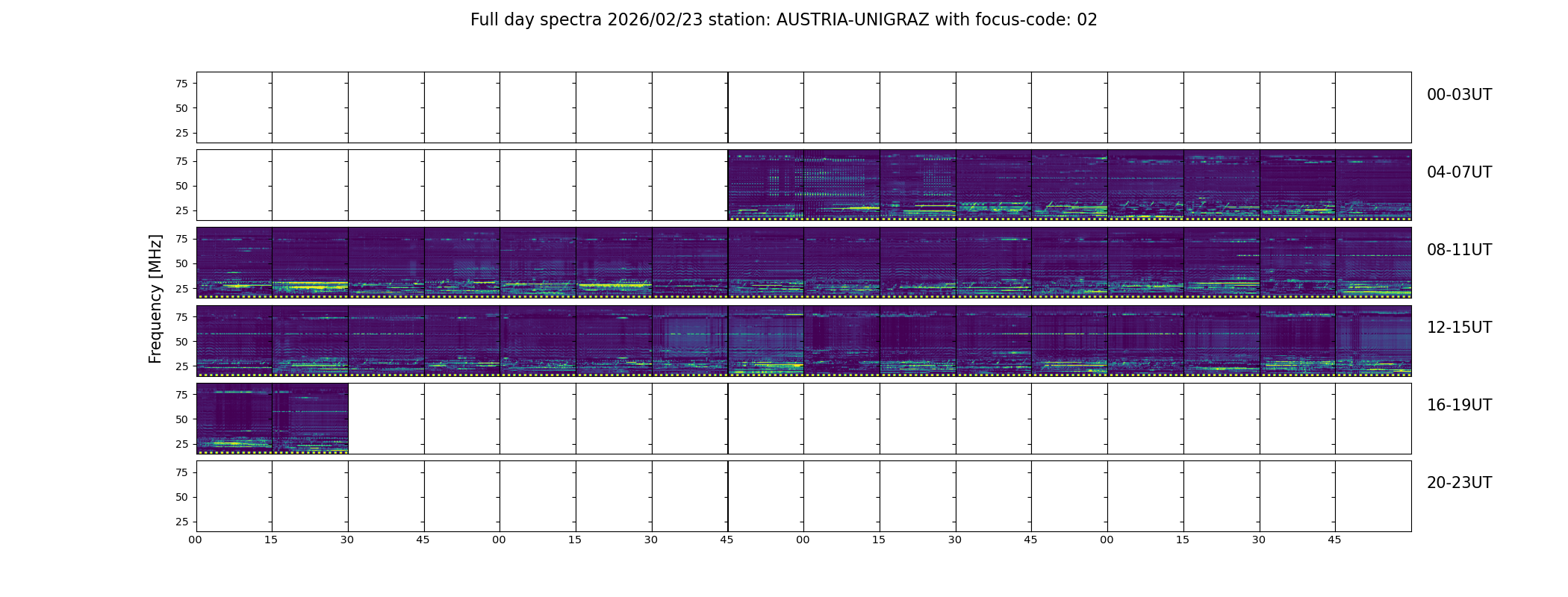The image size is (1568, 597).
Task: Click the 50 tick label in the 08-11UT row
Action: (181, 263)
